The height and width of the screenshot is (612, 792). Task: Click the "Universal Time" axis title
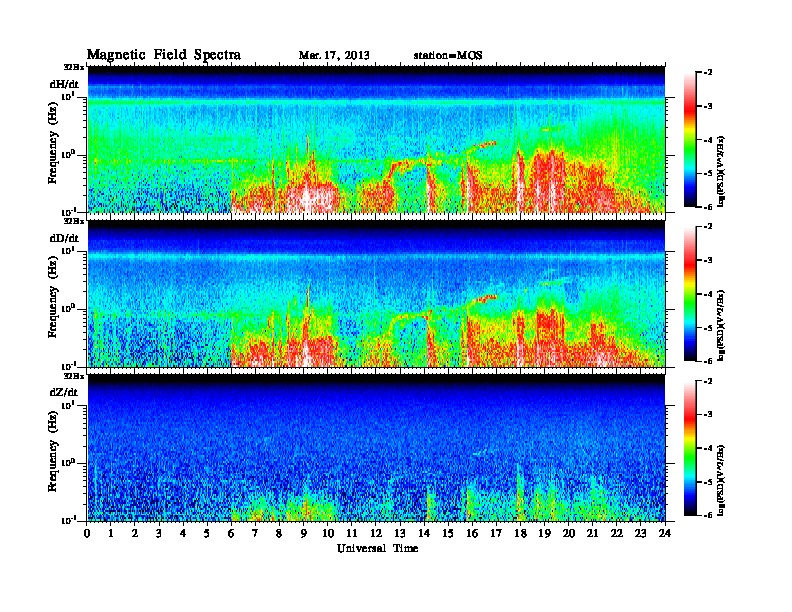click(x=377, y=548)
